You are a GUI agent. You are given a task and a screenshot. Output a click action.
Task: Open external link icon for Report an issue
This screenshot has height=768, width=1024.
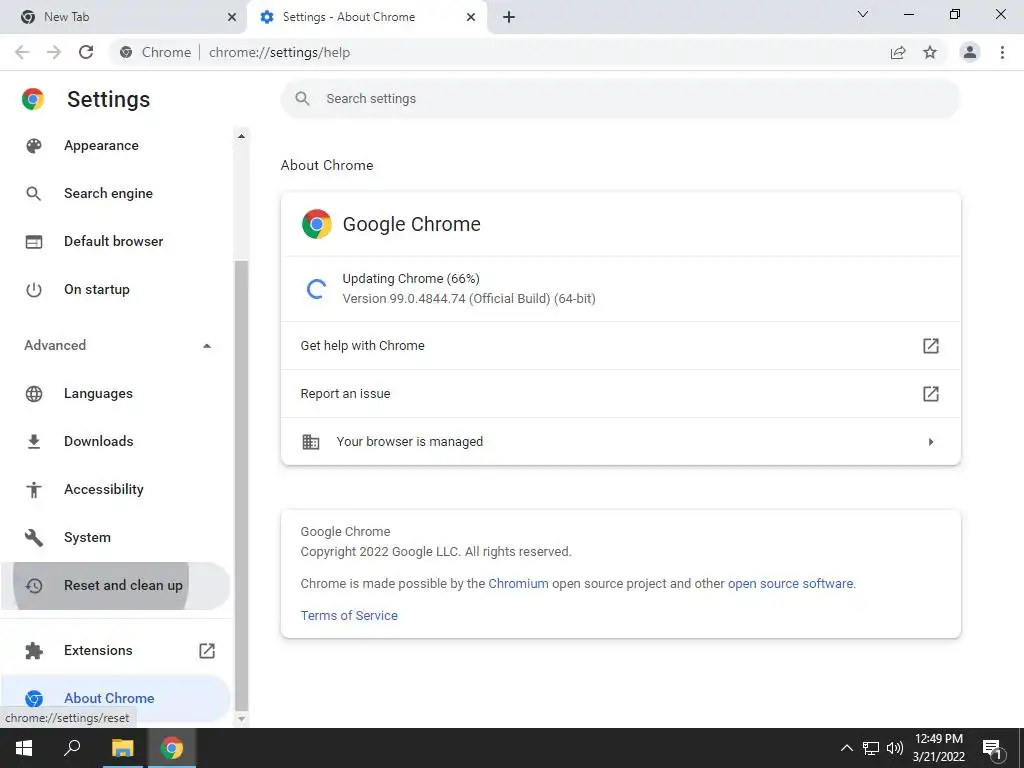tap(931, 394)
